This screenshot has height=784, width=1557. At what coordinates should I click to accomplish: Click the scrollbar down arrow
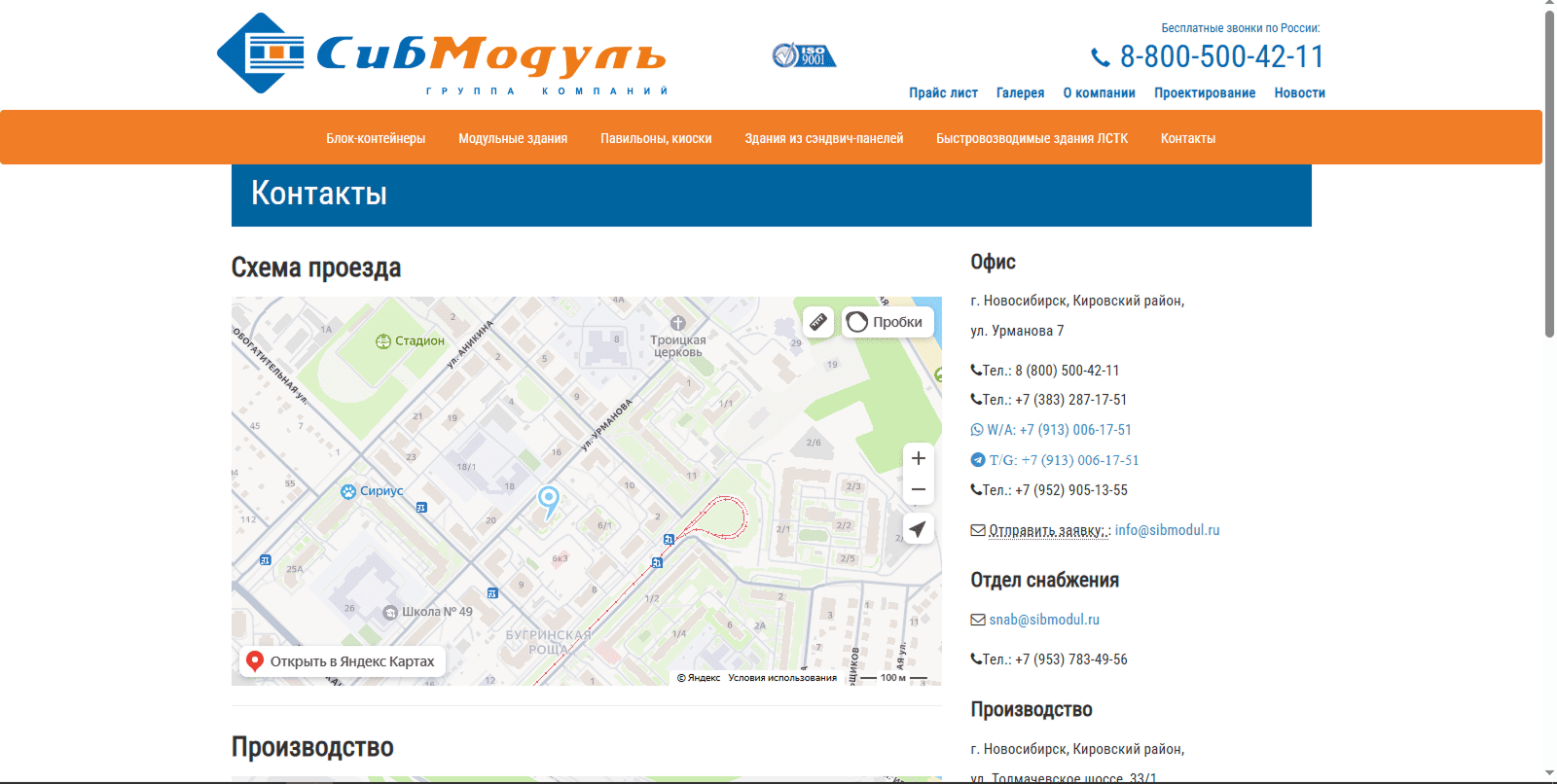click(1549, 774)
